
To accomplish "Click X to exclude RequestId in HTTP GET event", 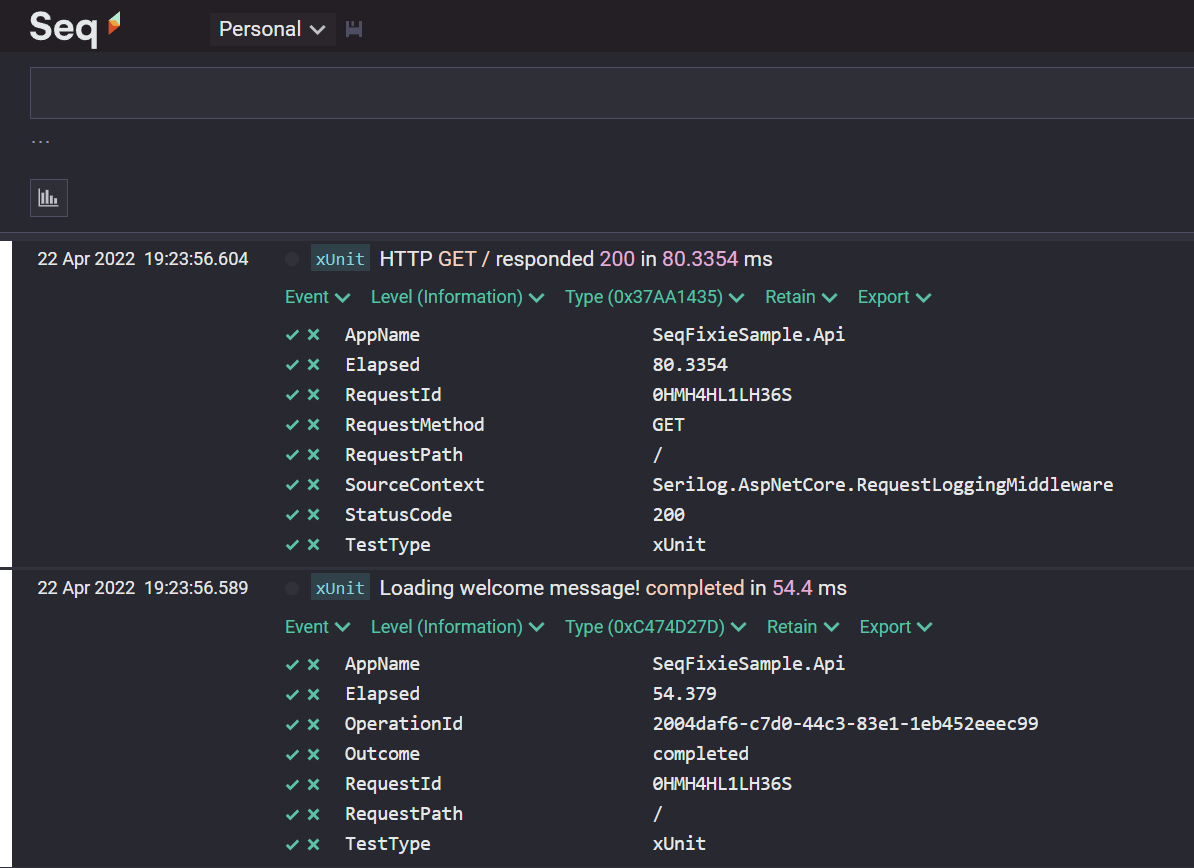I will click(x=313, y=394).
